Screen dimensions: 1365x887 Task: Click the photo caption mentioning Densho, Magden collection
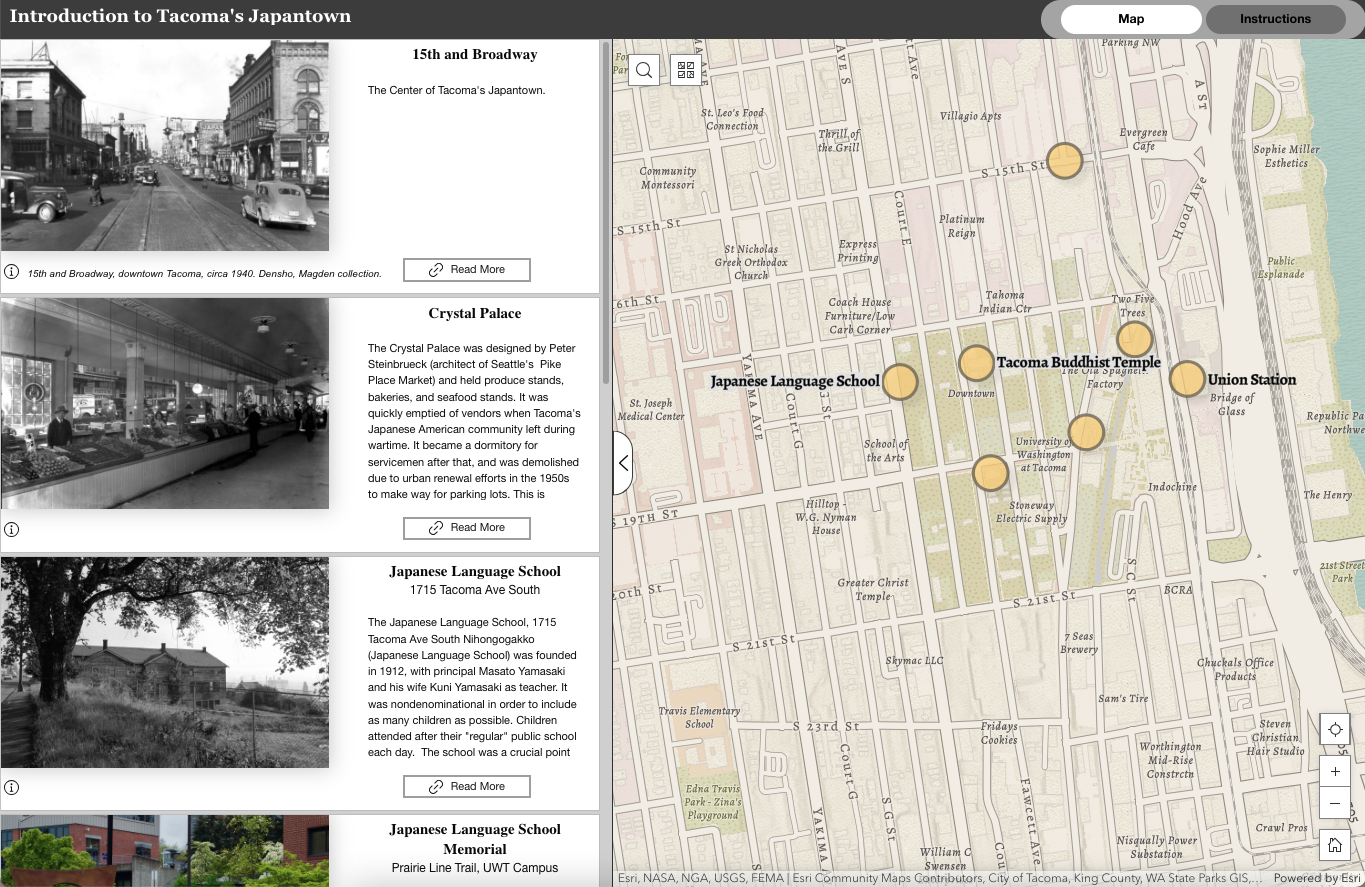click(205, 273)
